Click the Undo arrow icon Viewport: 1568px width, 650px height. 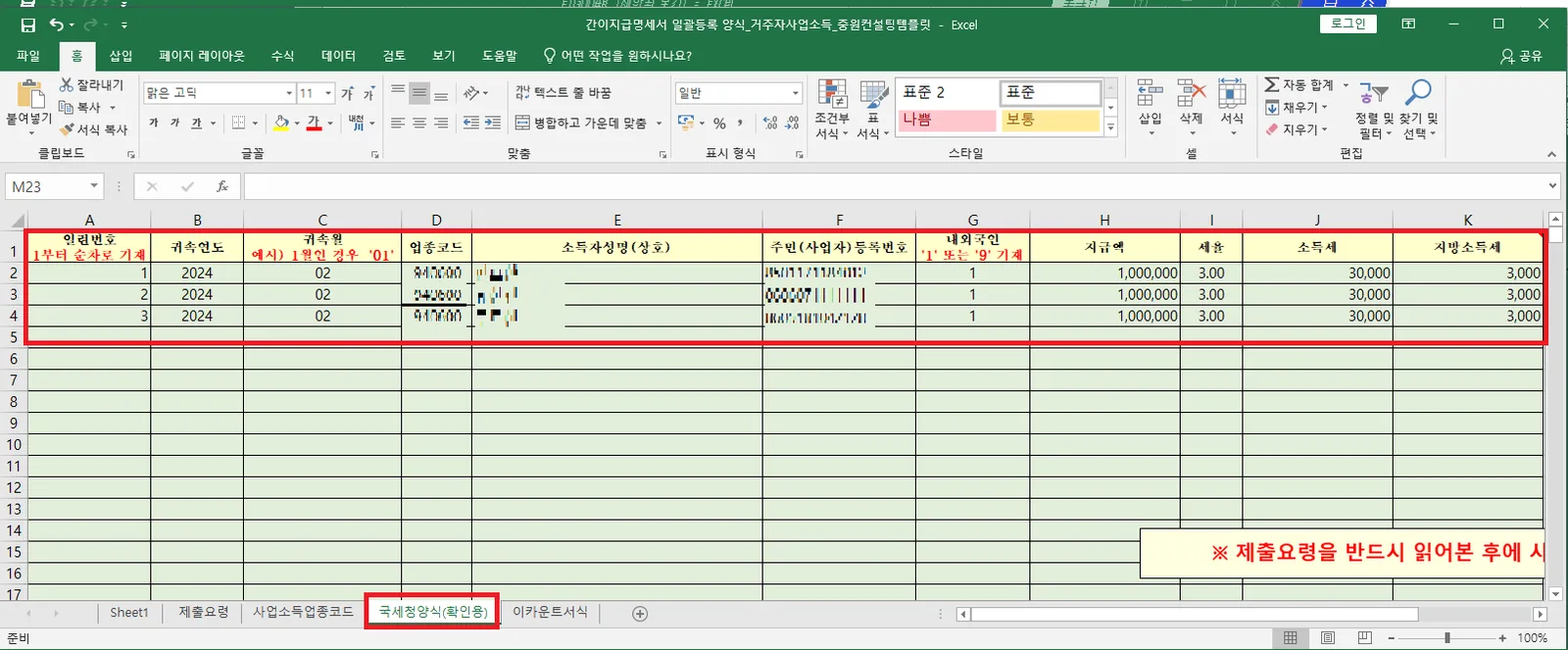tap(57, 25)
